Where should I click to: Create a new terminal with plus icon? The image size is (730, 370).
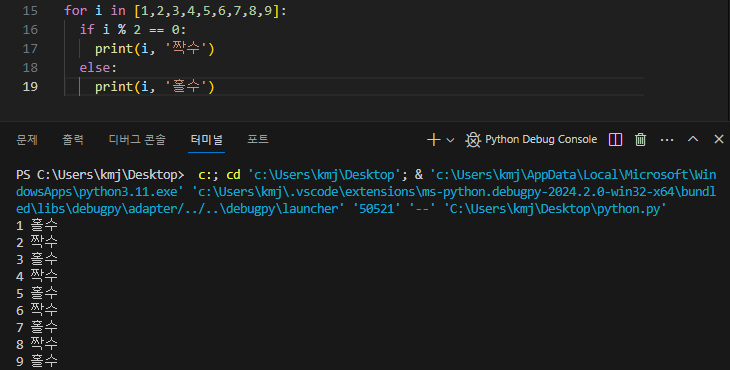click(x=433, y=140)
